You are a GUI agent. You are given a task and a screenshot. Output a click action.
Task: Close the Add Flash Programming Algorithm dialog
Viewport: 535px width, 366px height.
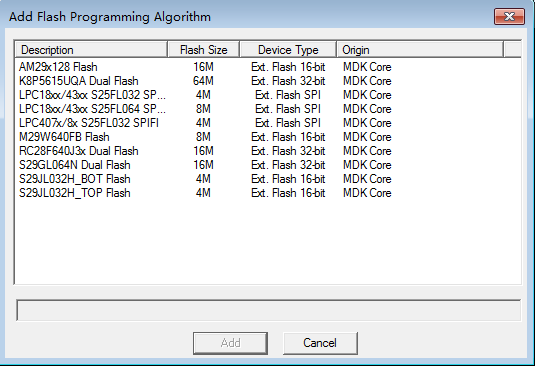tap(509, 16)
